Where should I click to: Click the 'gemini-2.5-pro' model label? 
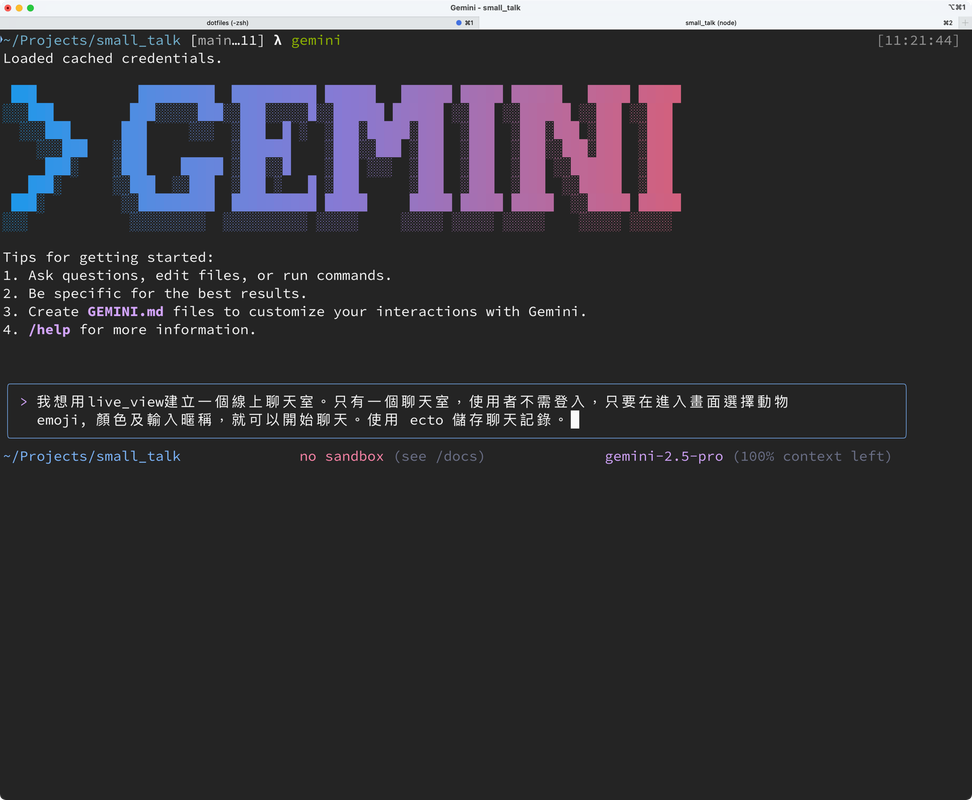[664, 457]
